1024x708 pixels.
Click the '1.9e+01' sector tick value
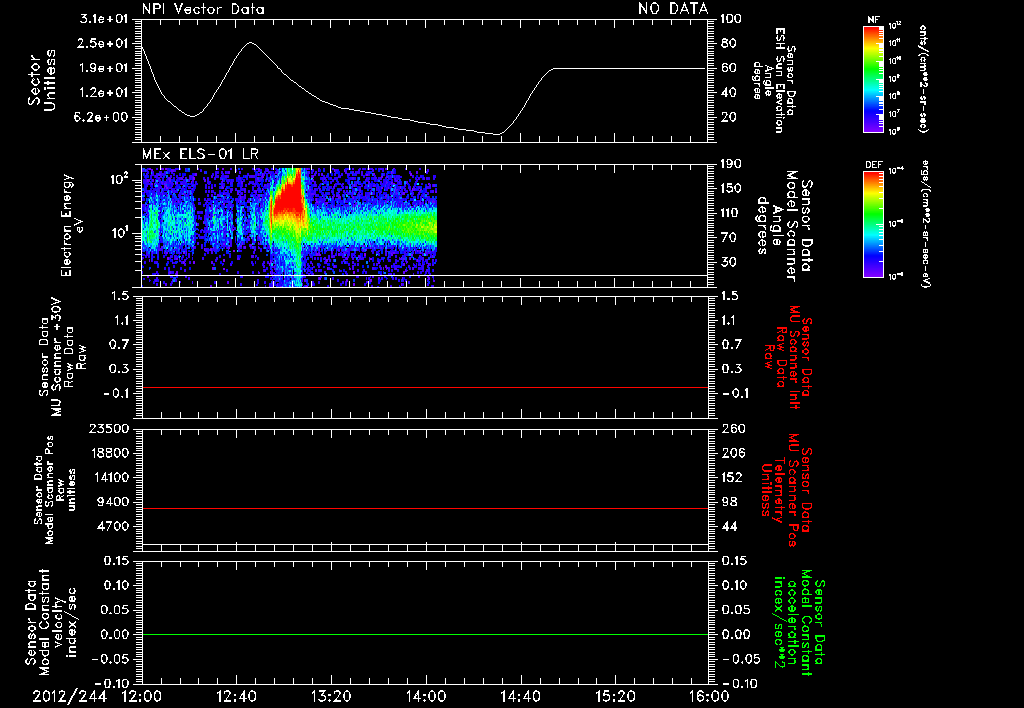104,68
